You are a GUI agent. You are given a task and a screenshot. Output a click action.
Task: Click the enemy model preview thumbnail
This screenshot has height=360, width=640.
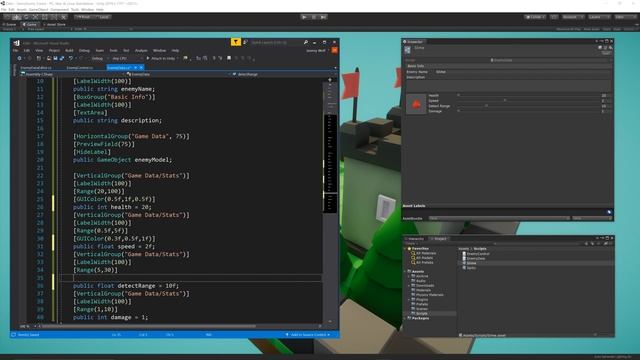point(416,104)
